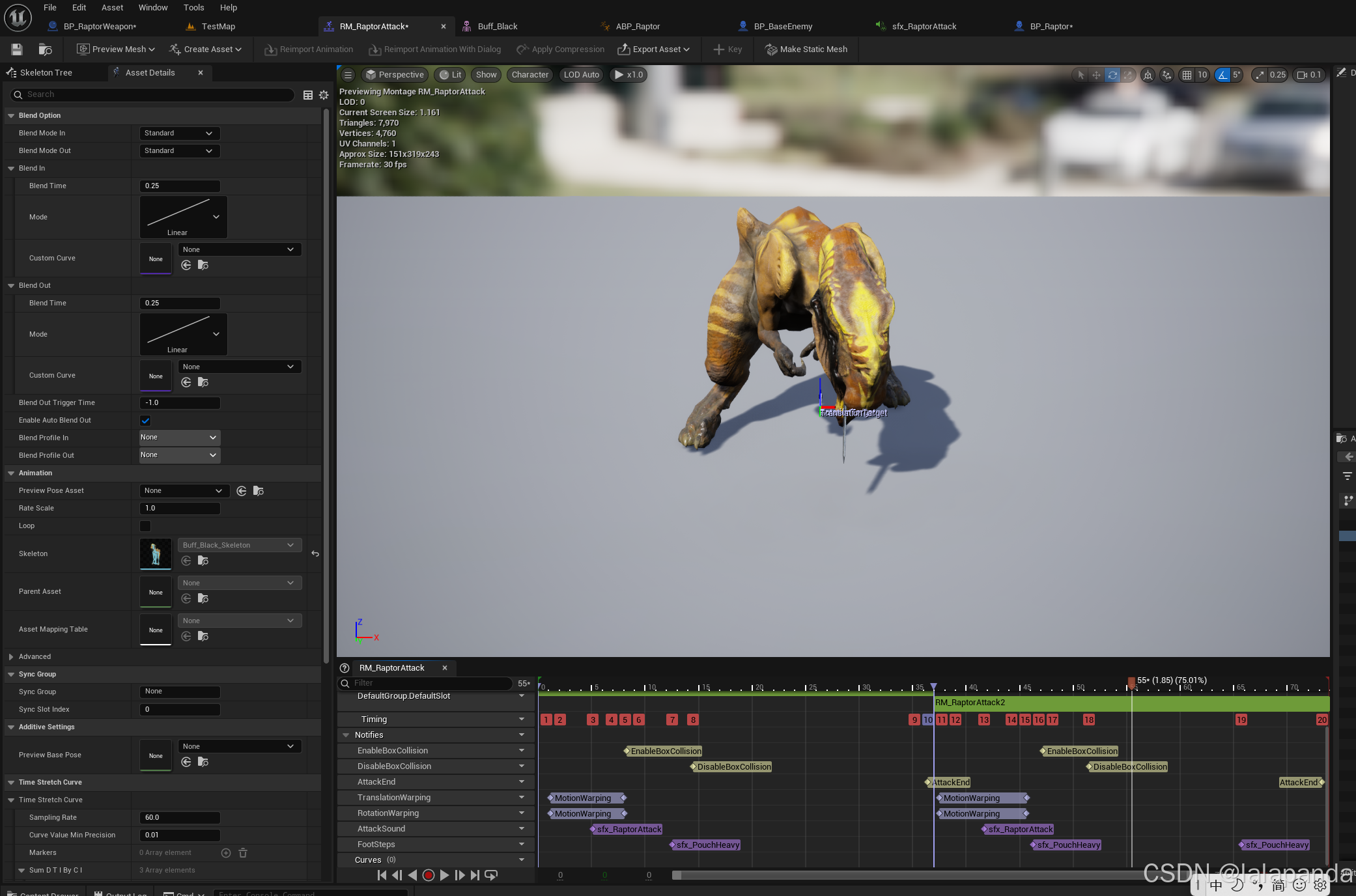Expand the Advanced section

[11, 657]
